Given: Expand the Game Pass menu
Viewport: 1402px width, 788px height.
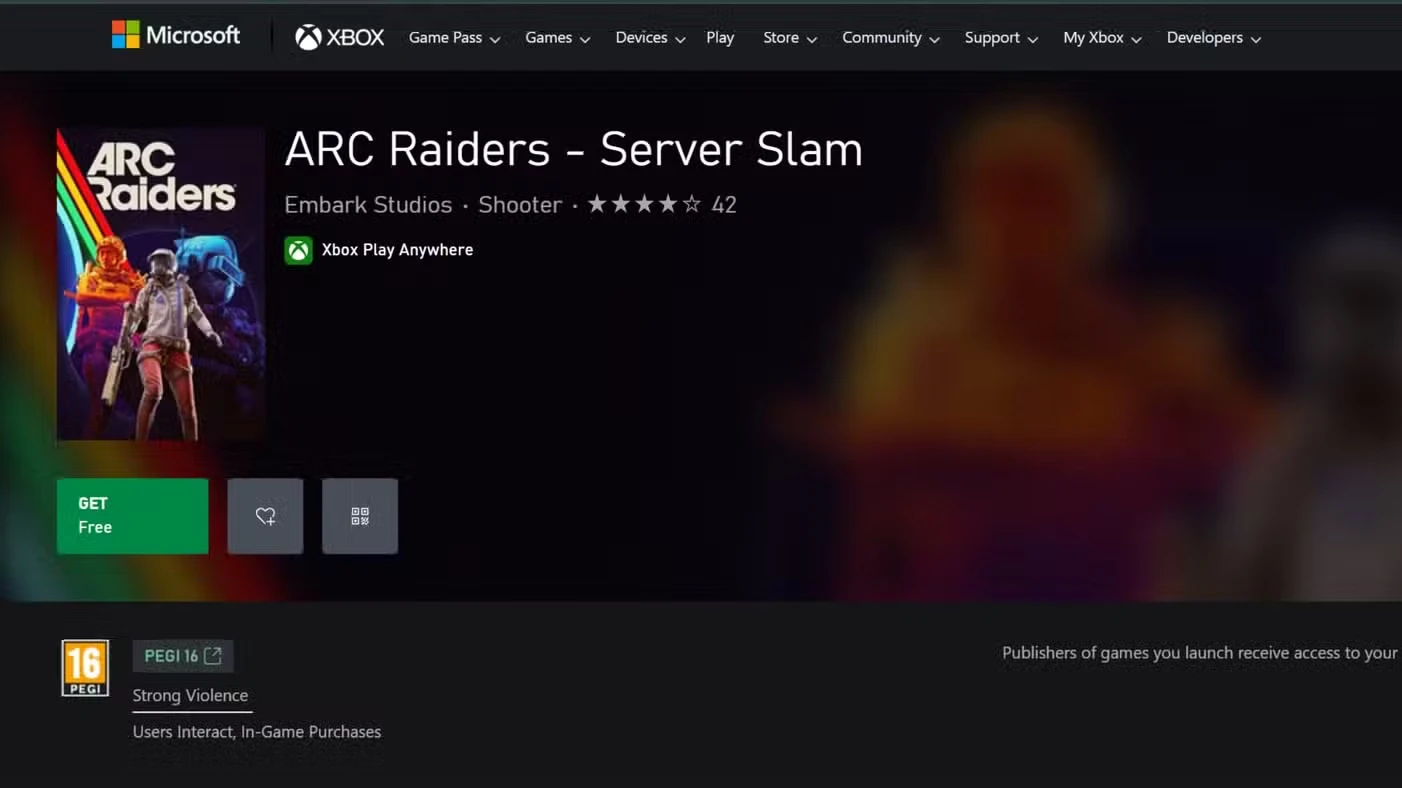Looking at the screenshot, I should coord(455,38).
